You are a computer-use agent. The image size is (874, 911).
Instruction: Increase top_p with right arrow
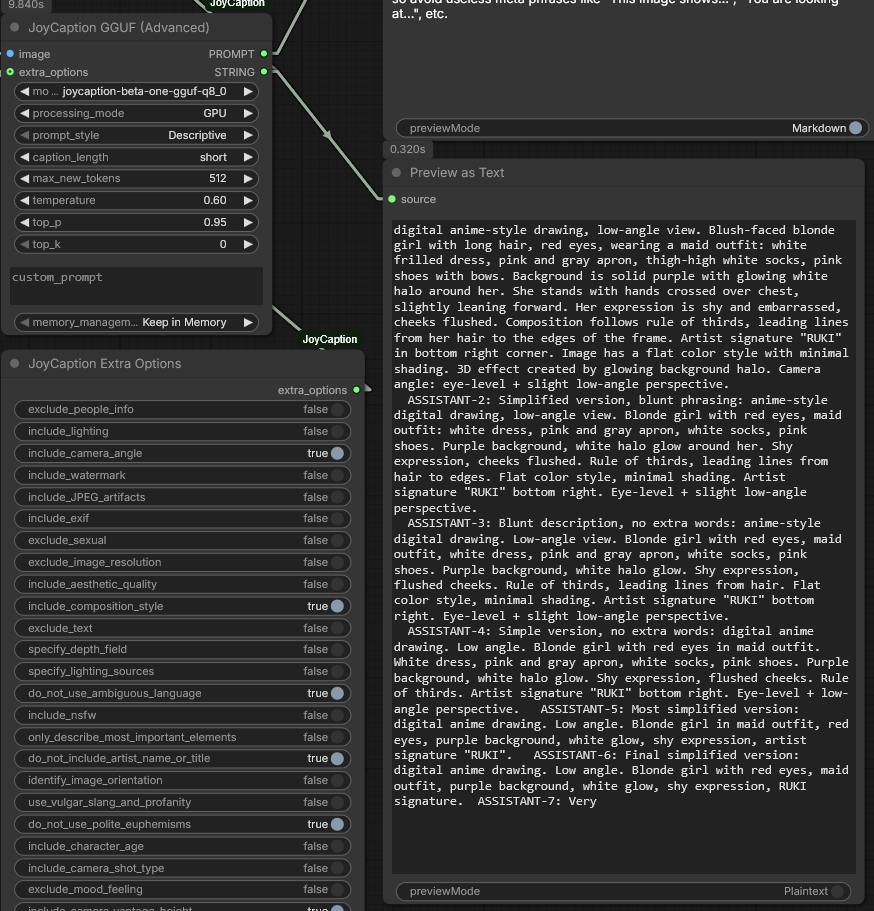tap(248, 223)
